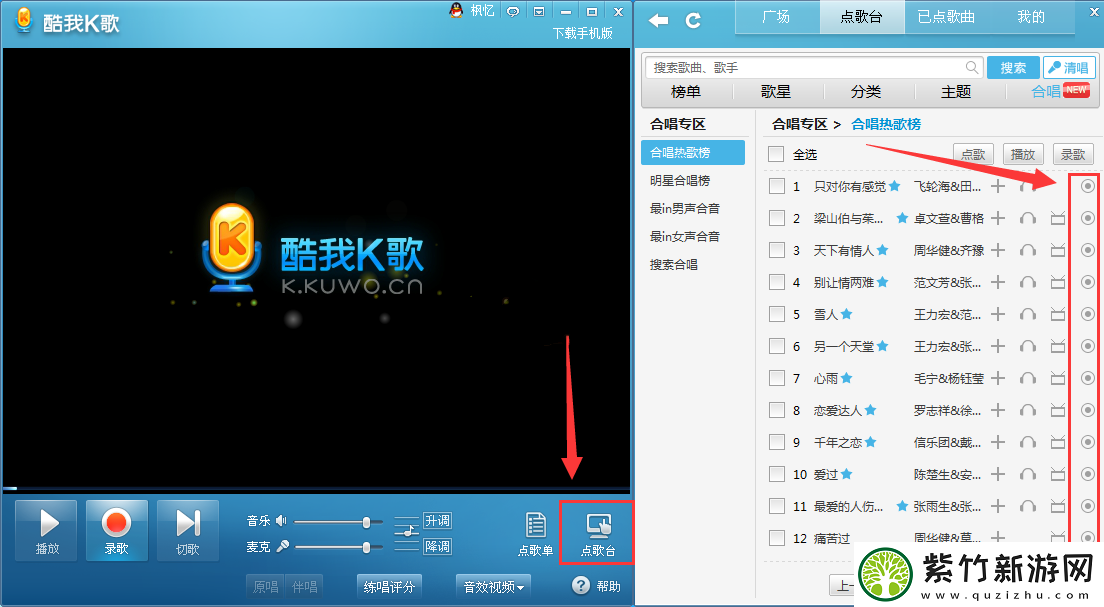This screenshot has width=1104, height=607.
Task: Click the QQ penguin account icon
Action: pyautogui.click(x=456, y=11)
